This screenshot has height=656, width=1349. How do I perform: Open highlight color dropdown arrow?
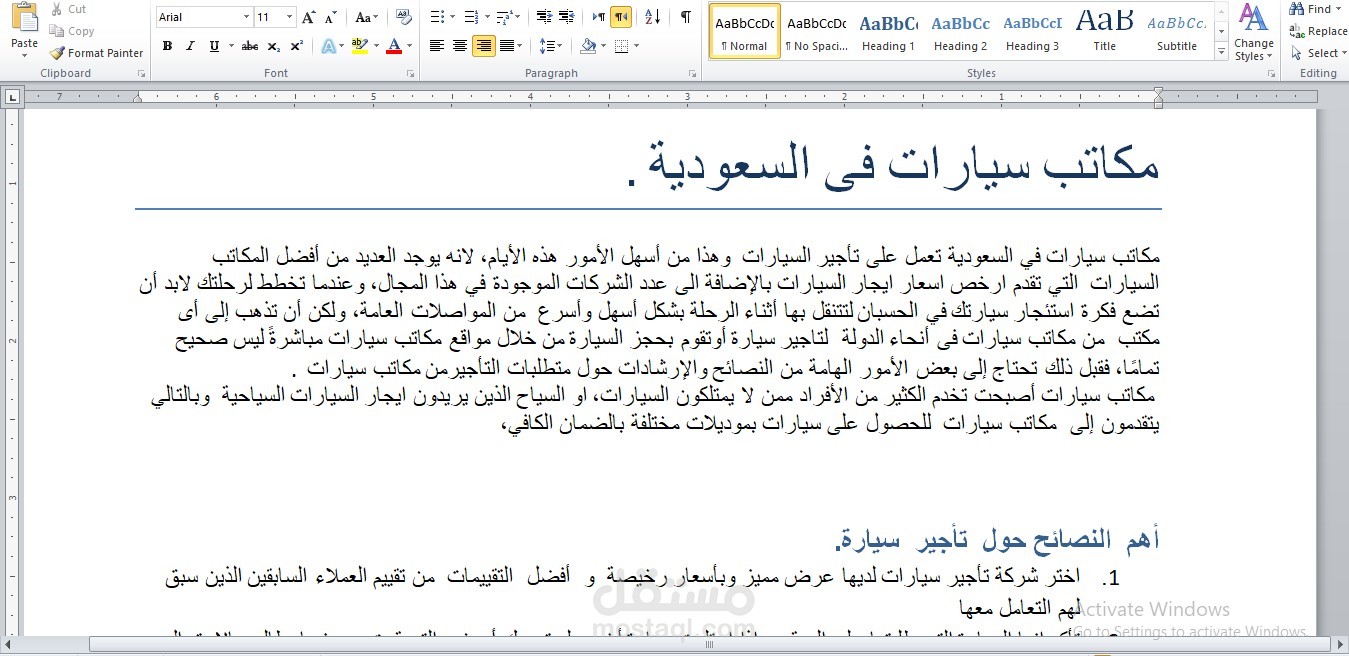click(376, 46)
